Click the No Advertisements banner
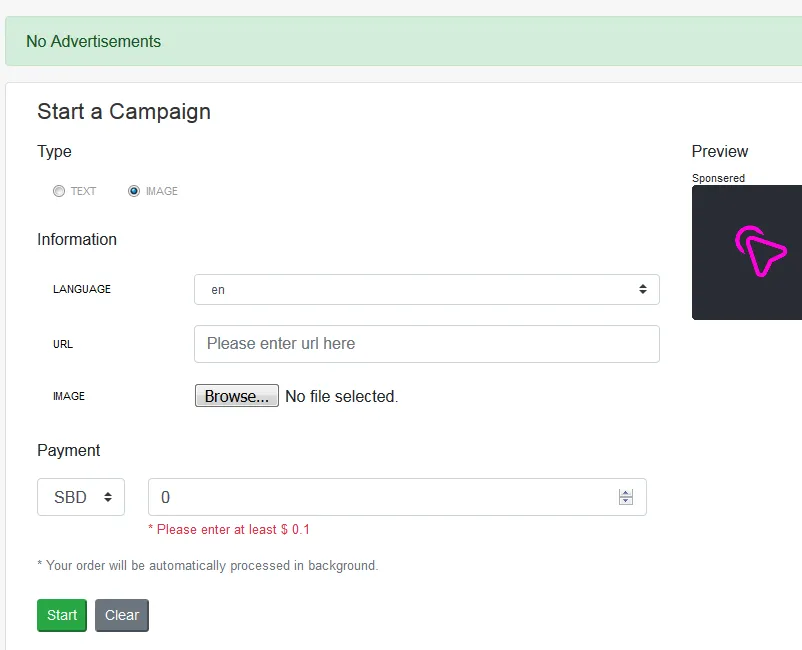The height and width of the screenshot is (650, 802). [404, 41]
